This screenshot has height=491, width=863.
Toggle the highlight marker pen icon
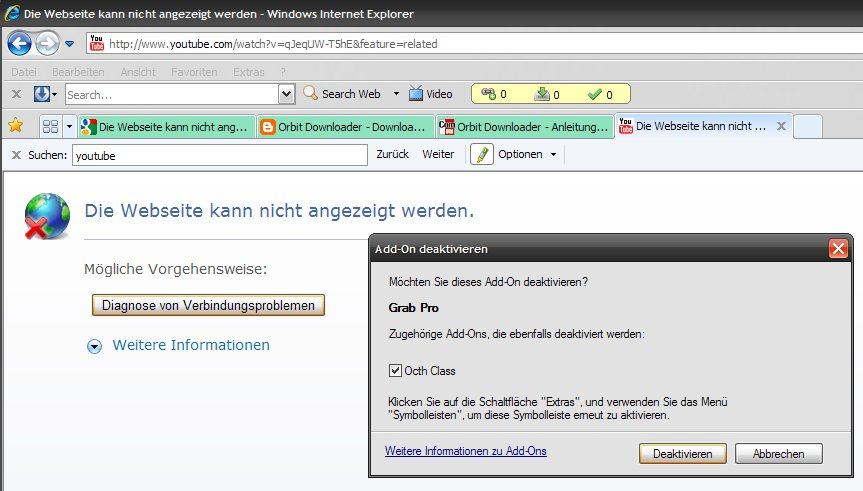pyautogui.click(x=482, y=154)
